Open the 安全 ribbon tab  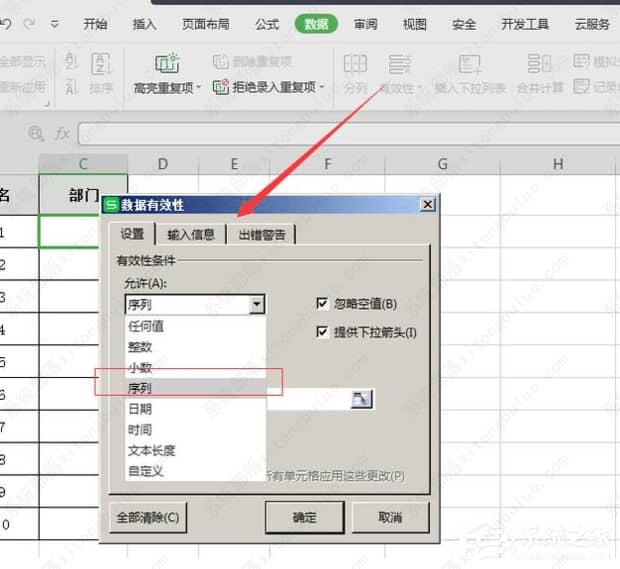463,24
